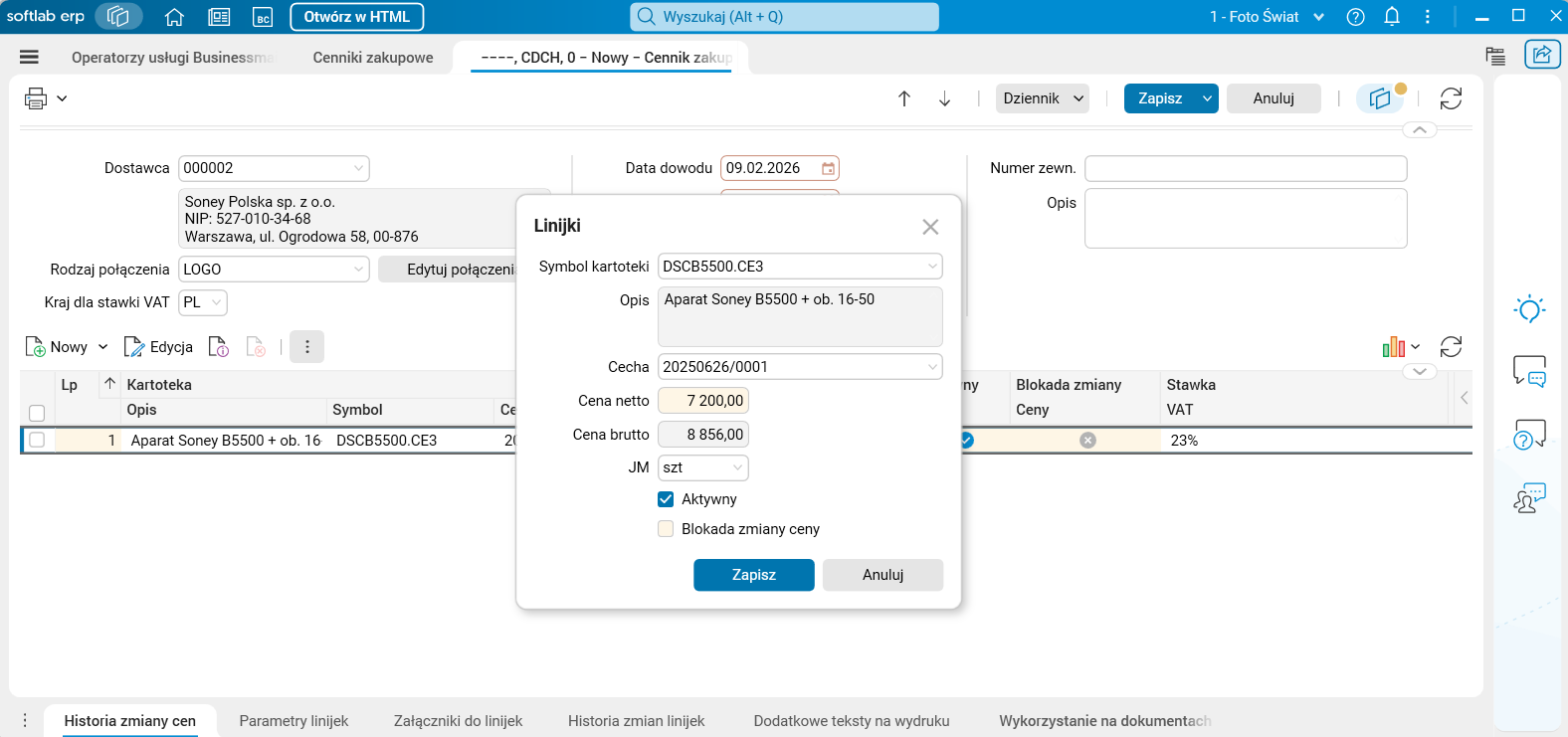Screen dimensions: 1568x737
Task: Click the Cena netto field
Action: click(x=703, y=401)
